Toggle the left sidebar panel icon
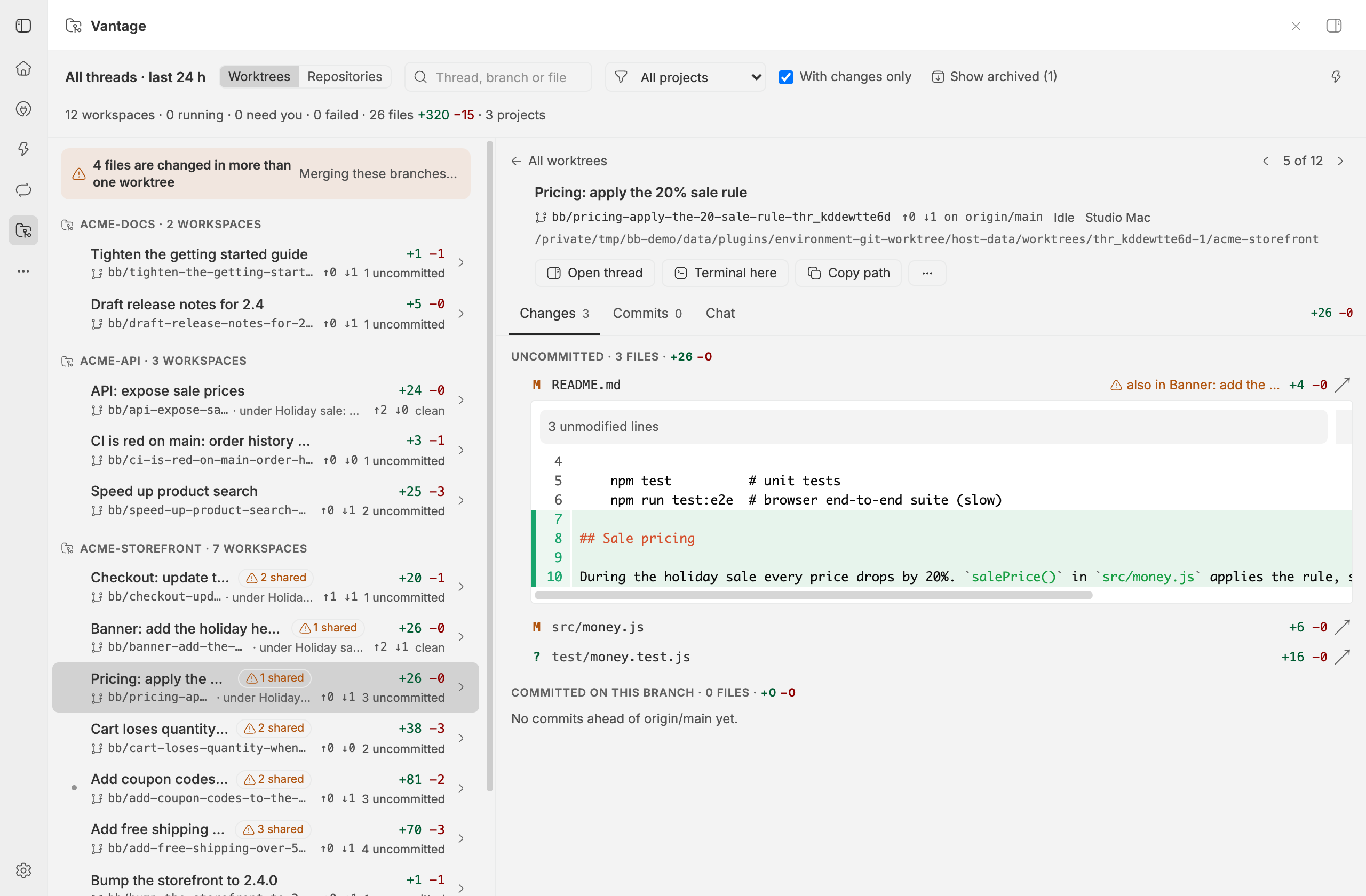Screen dimensions: 1366x896 click(x=23, y=26)
